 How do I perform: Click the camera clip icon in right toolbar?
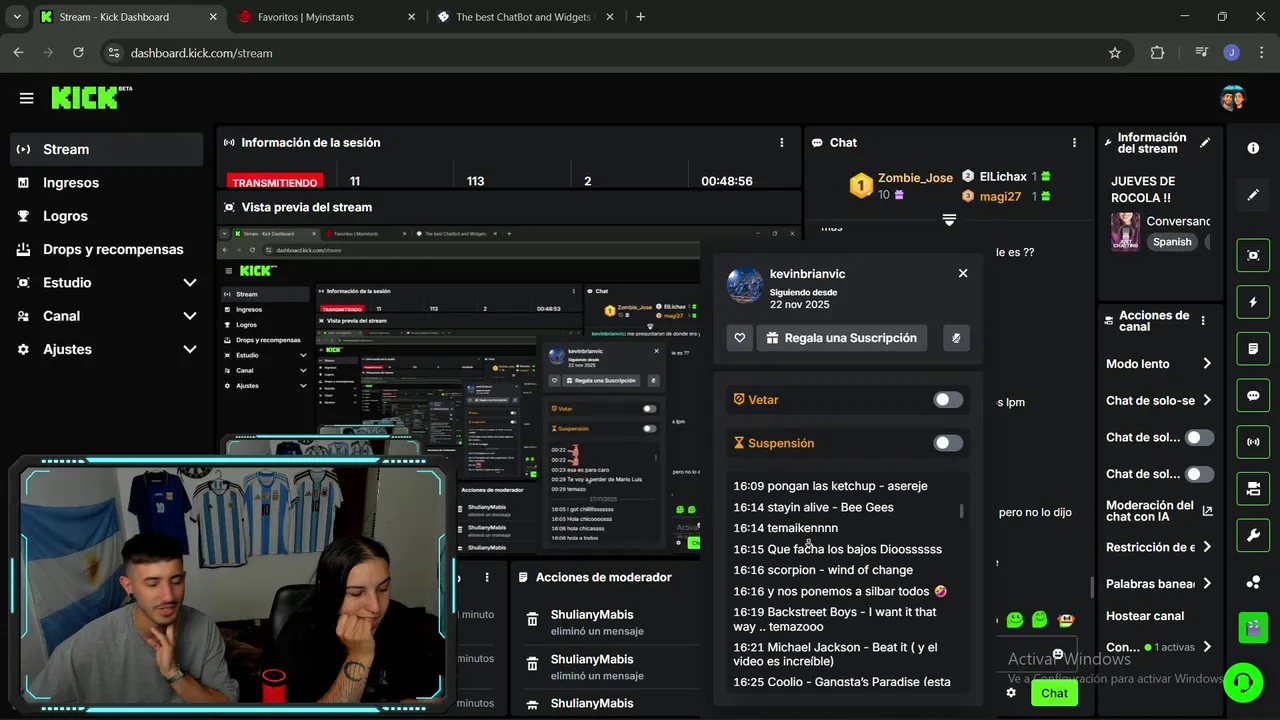coord(1253,489)
